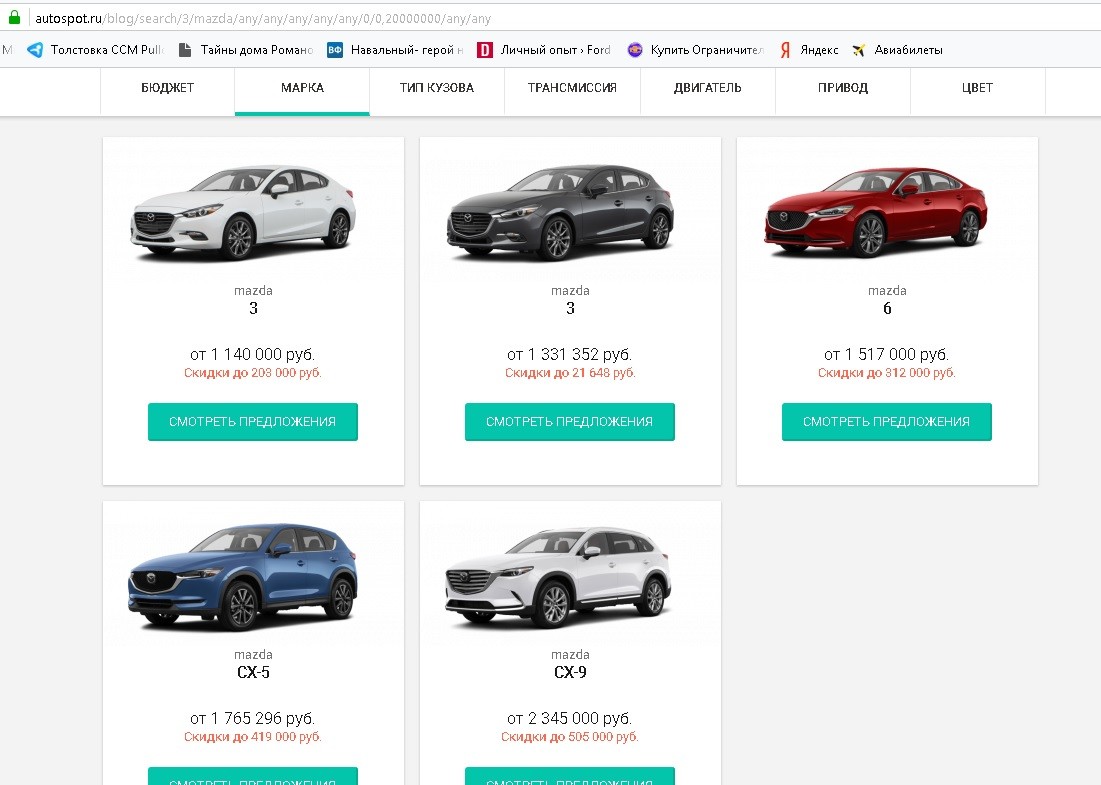The width and height of the screenshot is (1101, 785).
Task: View offers for the red Mazda 6
Action: (887, 422)
